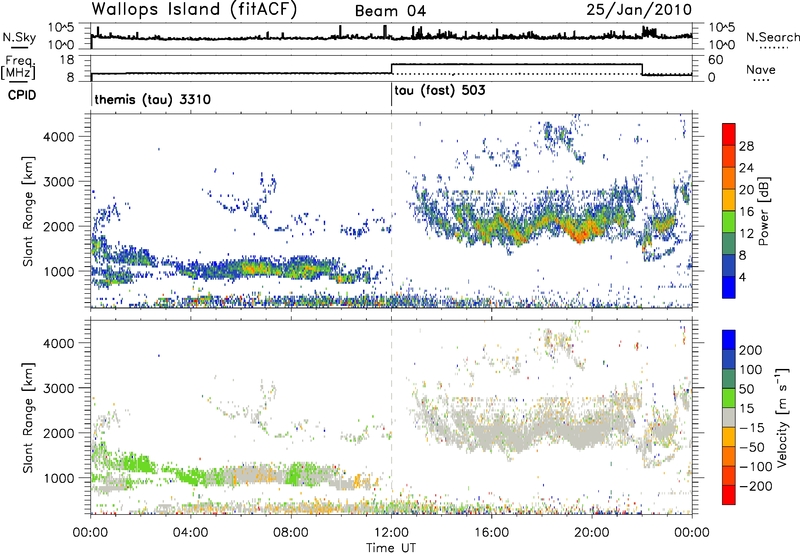This screenshot has height=554, width=800.
Task: Click the light green 12–16 dB power segment
Action: 729,222
